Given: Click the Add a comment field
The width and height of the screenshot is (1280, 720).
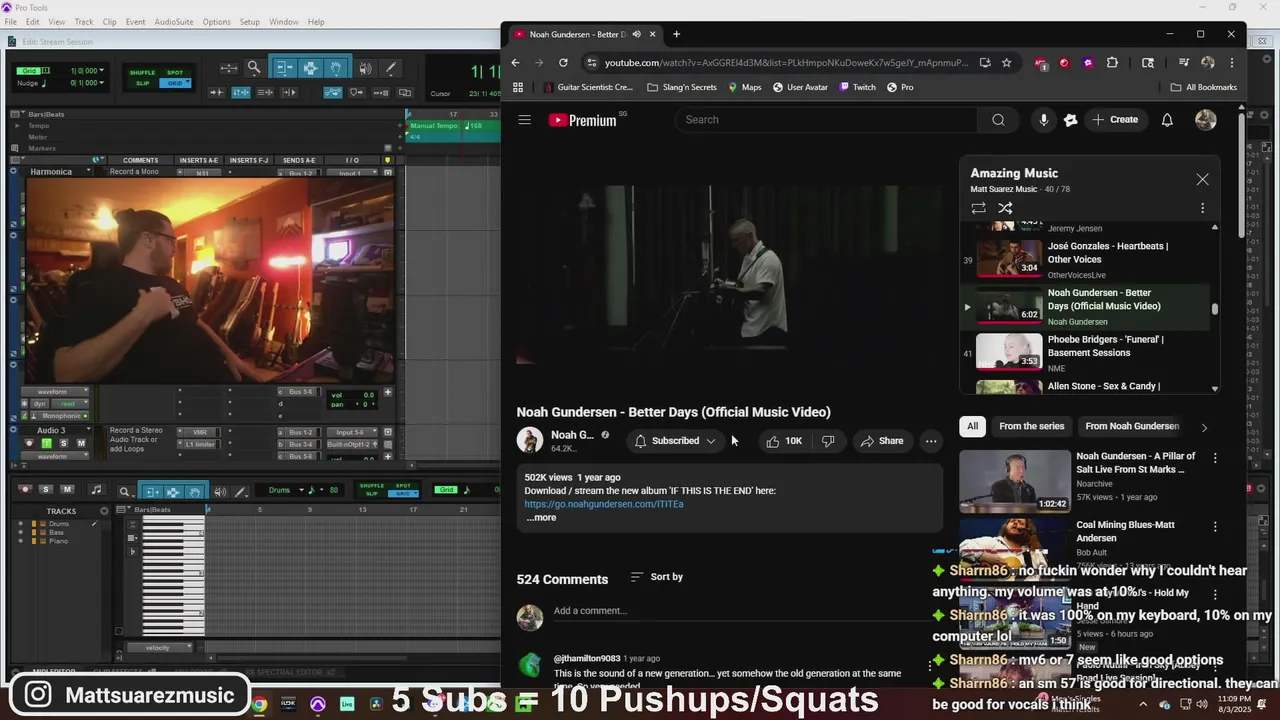Looking at the screenshot, I should pos(745,611).
